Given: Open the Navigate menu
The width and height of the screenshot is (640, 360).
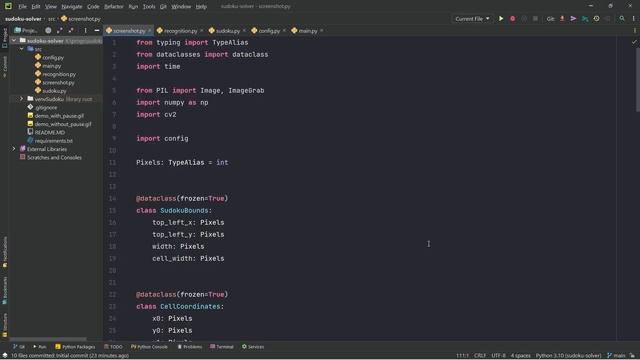Looking at the screenshot, I should point(72,7).
